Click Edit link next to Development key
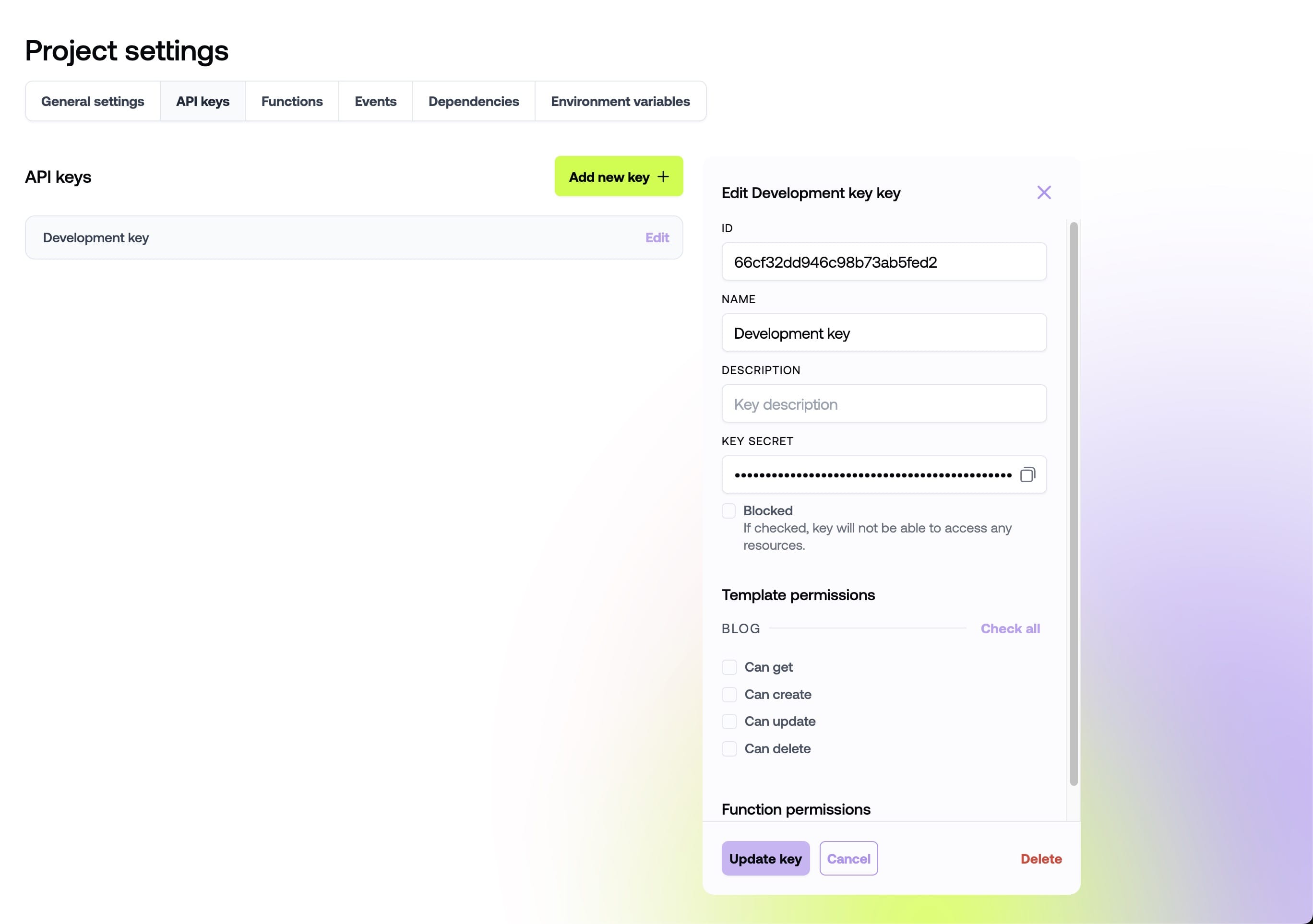Image resolution: width=1313 pixels, height=924 pixels. point(657,237)
